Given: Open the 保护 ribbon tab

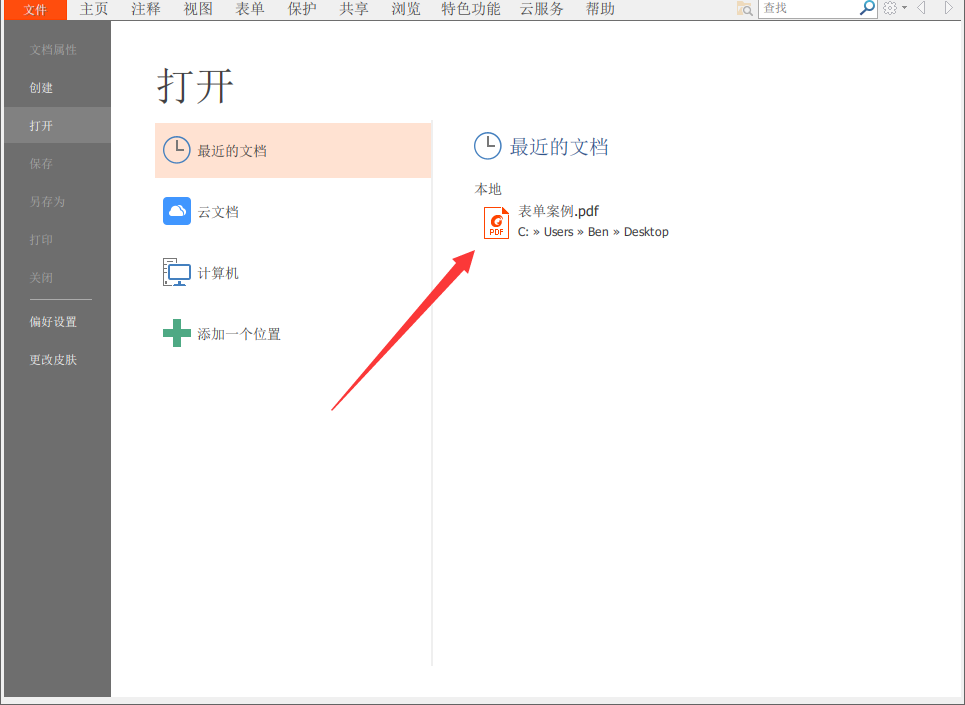Looking at the screenshot, I should 301,8.
